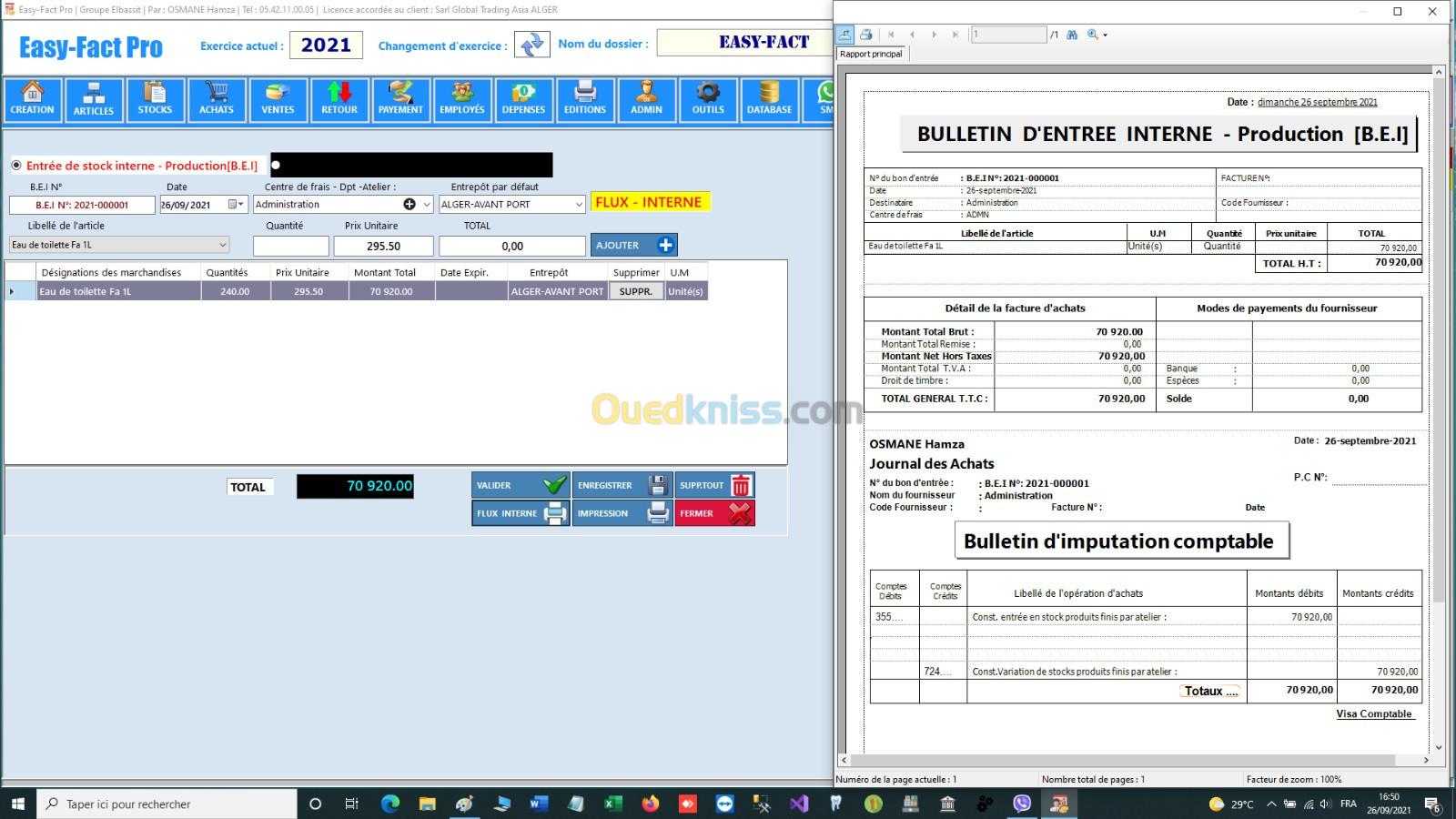Click the print icon in report viewer
1456x819 pixels.
click(x=866, y=35)
